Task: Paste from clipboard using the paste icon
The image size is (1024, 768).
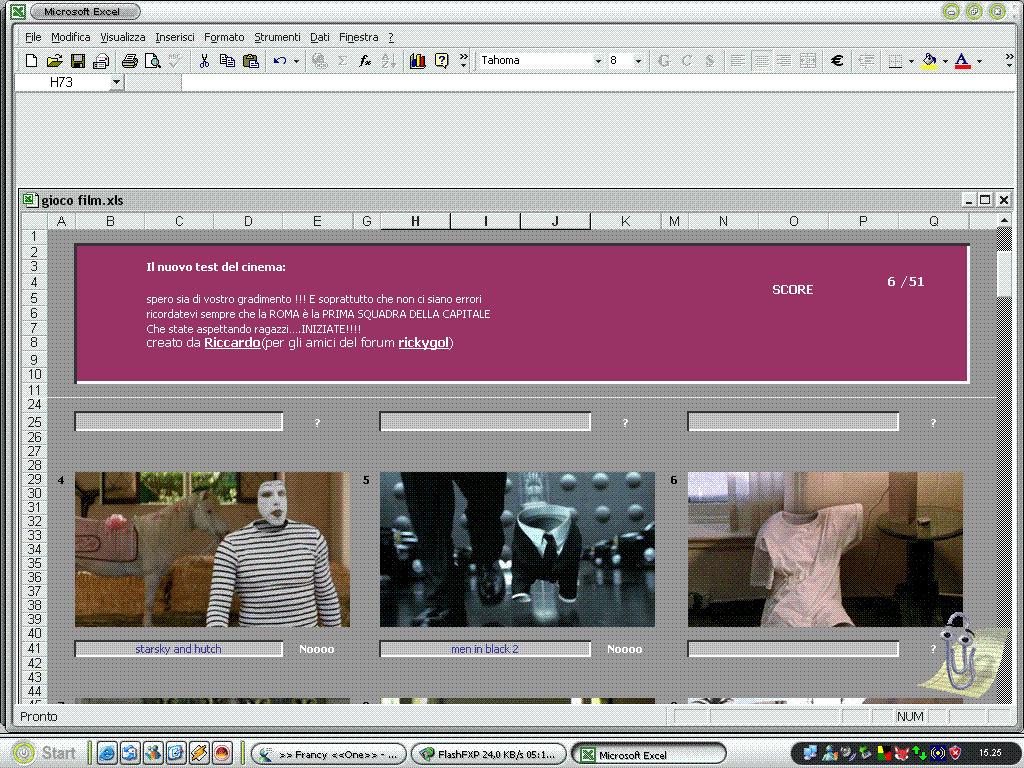Action: point(250,61)
